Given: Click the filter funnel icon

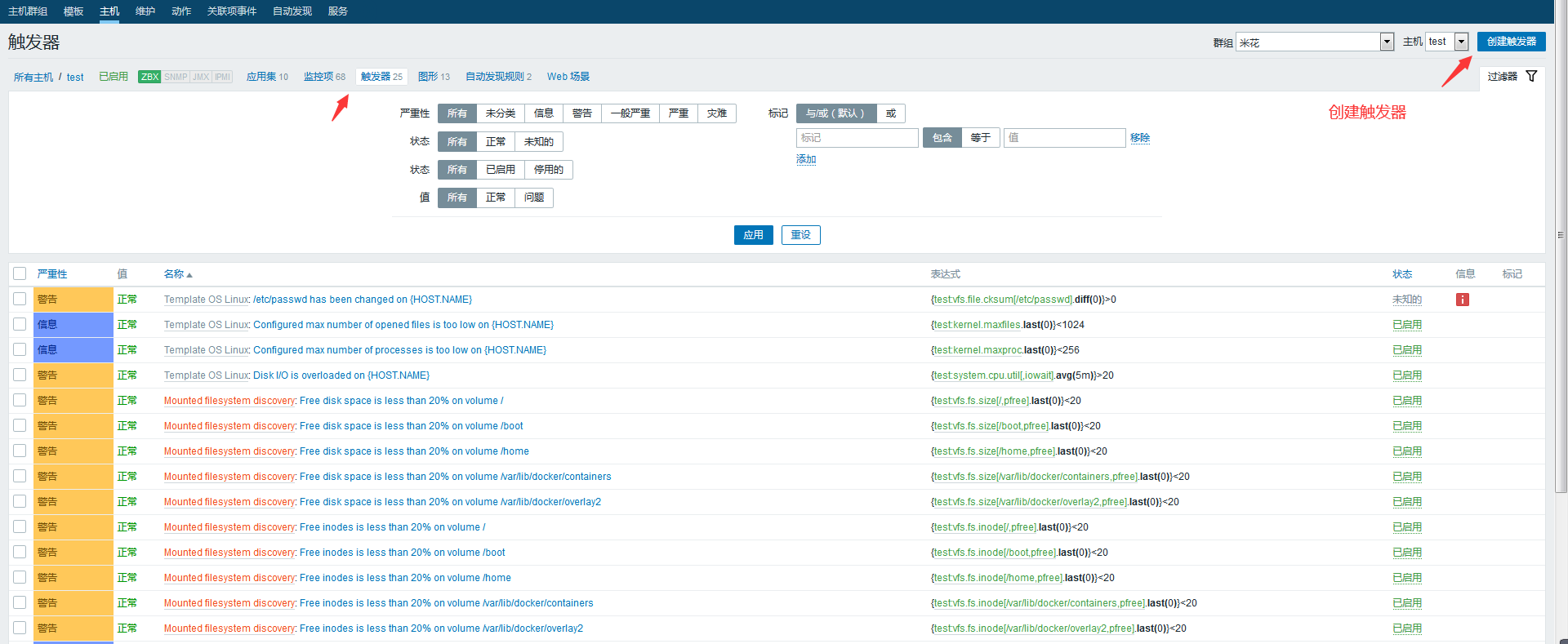Looking at the screenshot, I should tap(1531, 76).
